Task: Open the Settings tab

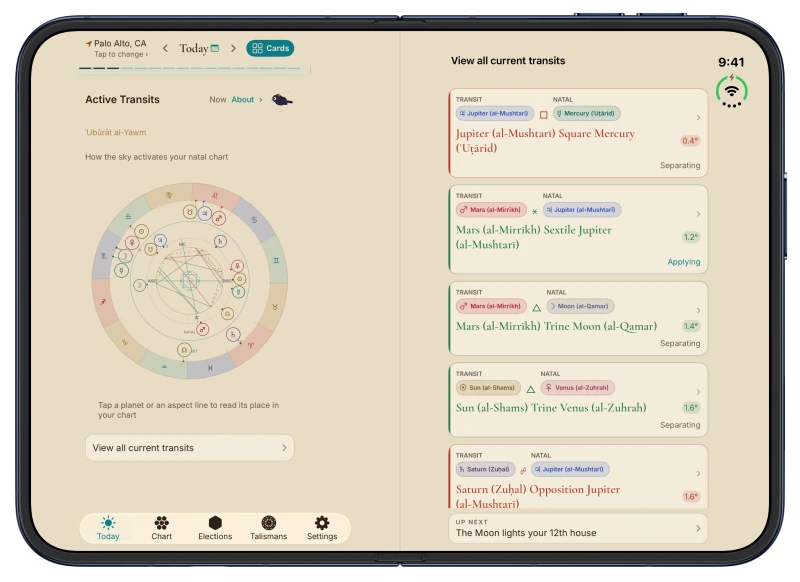Action: (322, 528)
